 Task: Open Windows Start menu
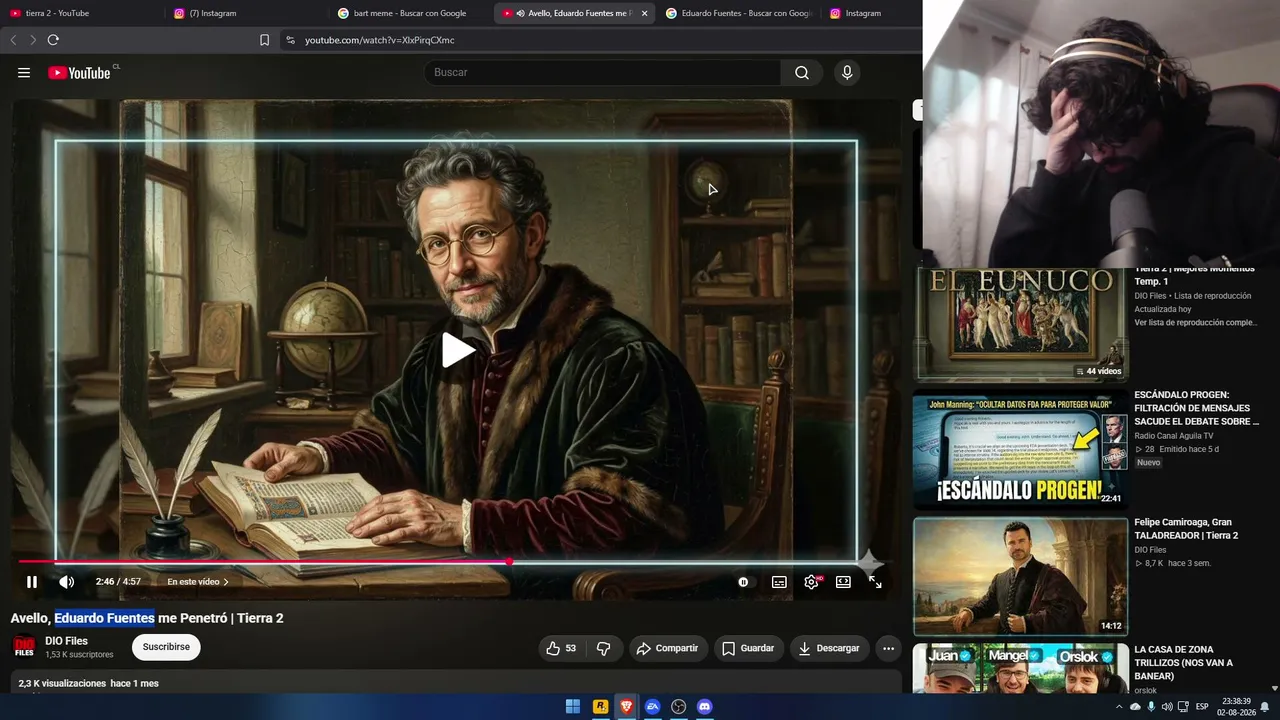point(573,707)
